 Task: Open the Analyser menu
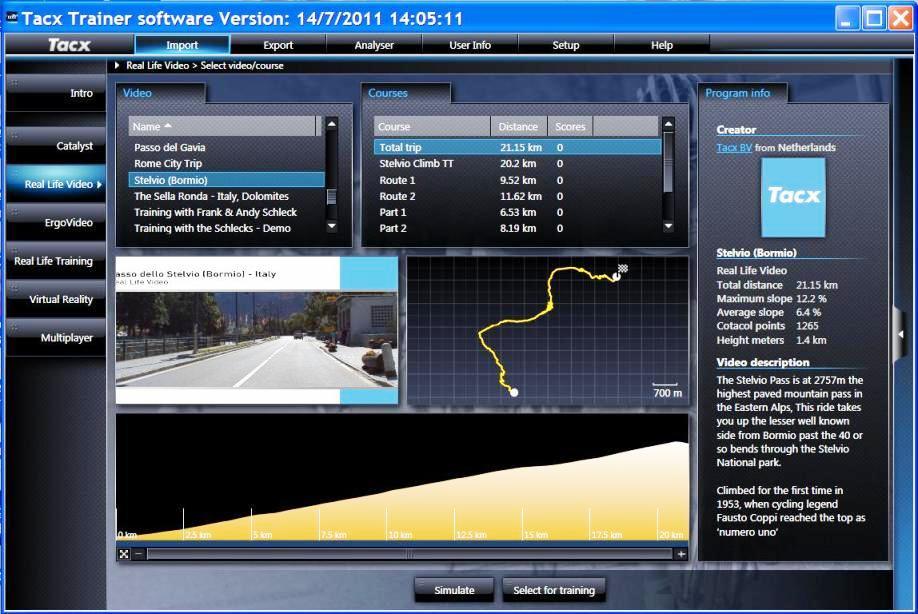tap(374, 45)
